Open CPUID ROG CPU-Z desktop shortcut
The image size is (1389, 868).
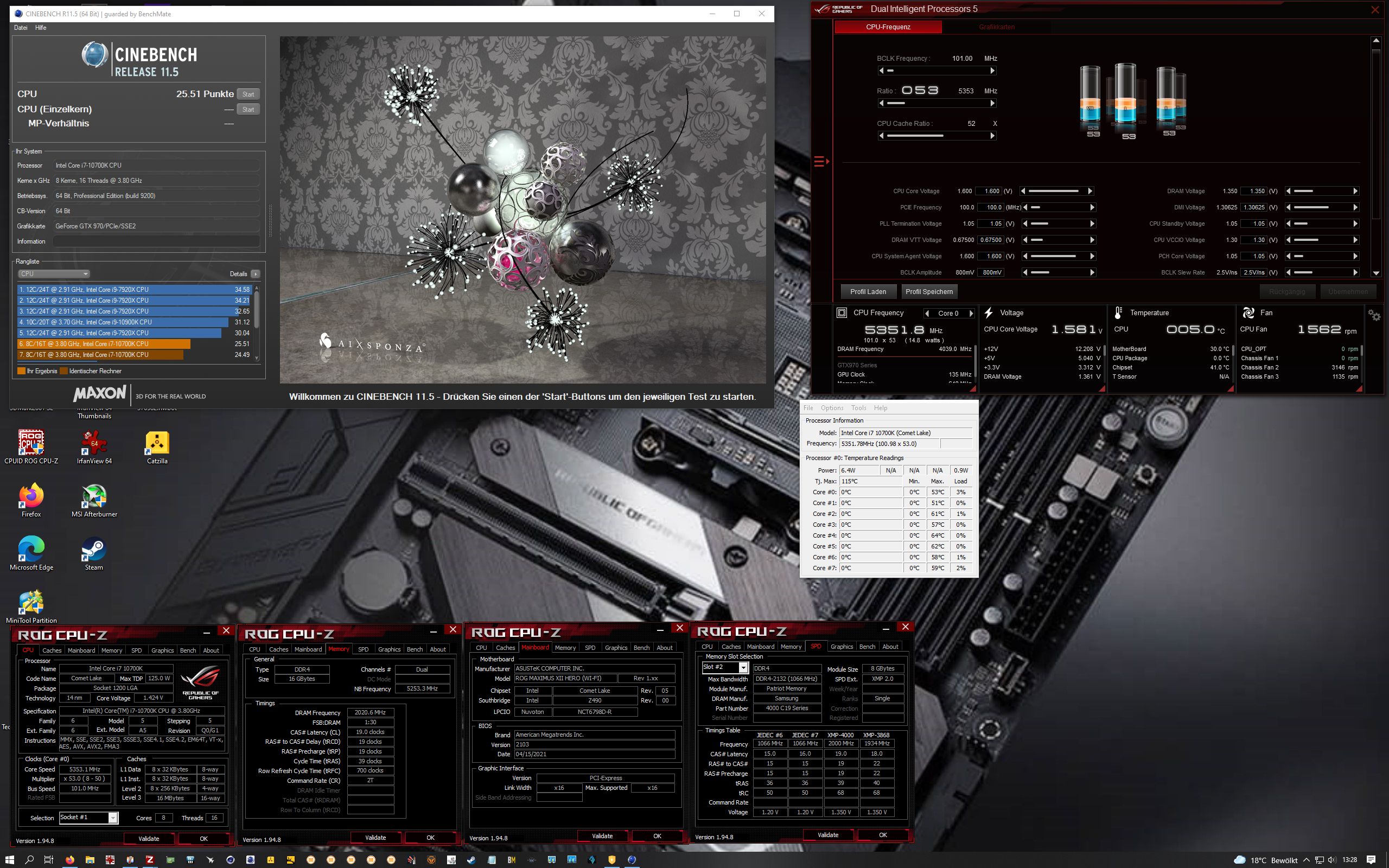(x=31, y=446)
